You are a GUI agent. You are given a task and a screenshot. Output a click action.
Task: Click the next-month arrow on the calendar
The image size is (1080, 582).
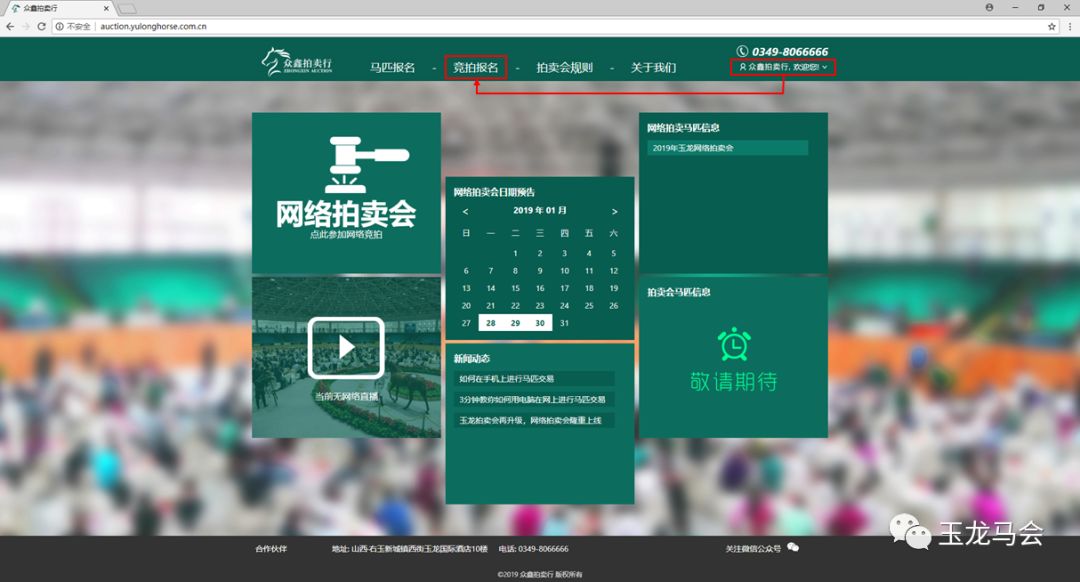tap(615, 212)
